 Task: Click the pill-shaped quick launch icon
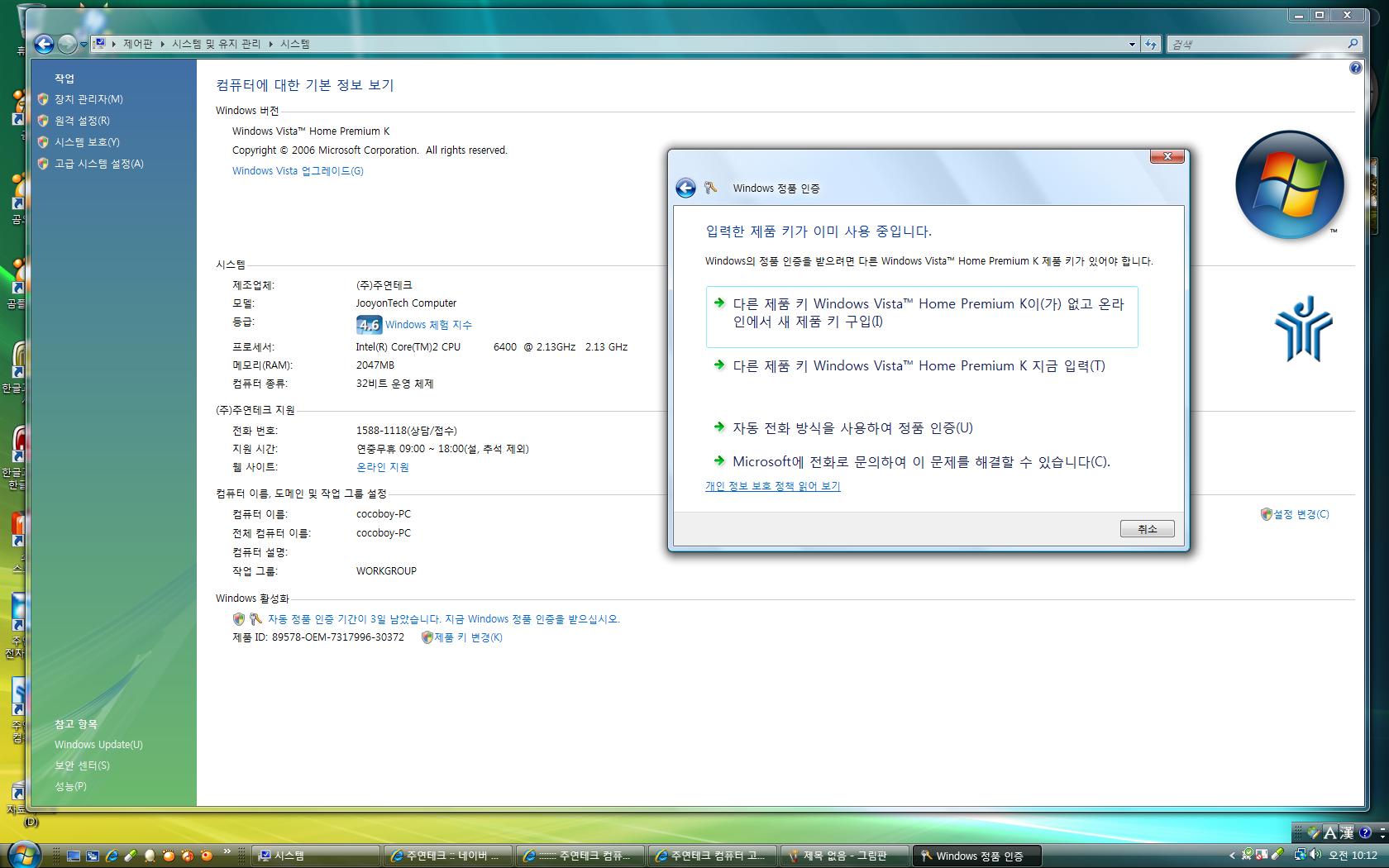(130, 856)
